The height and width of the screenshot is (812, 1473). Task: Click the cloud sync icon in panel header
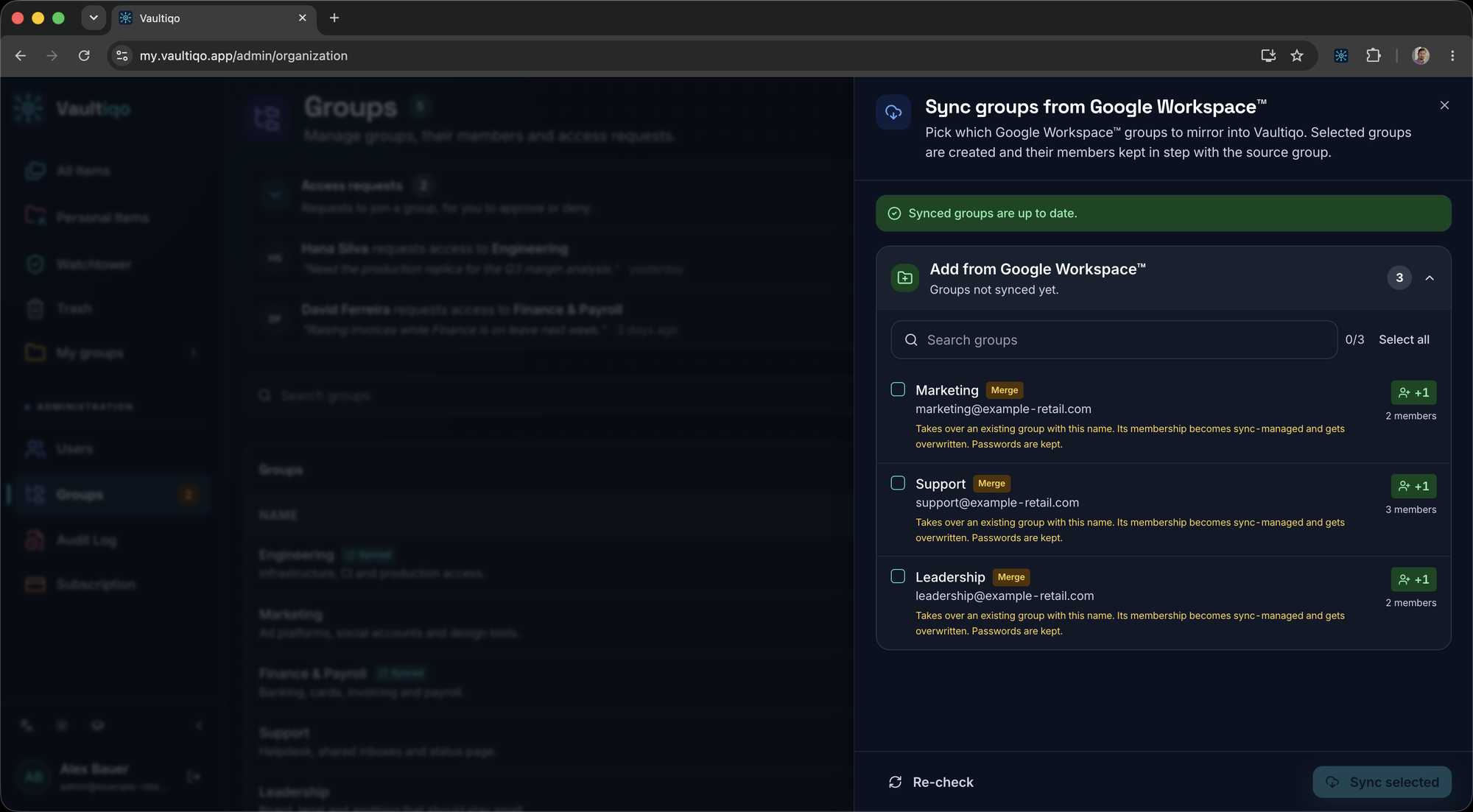pyautogui.click(x=893, y=112)
